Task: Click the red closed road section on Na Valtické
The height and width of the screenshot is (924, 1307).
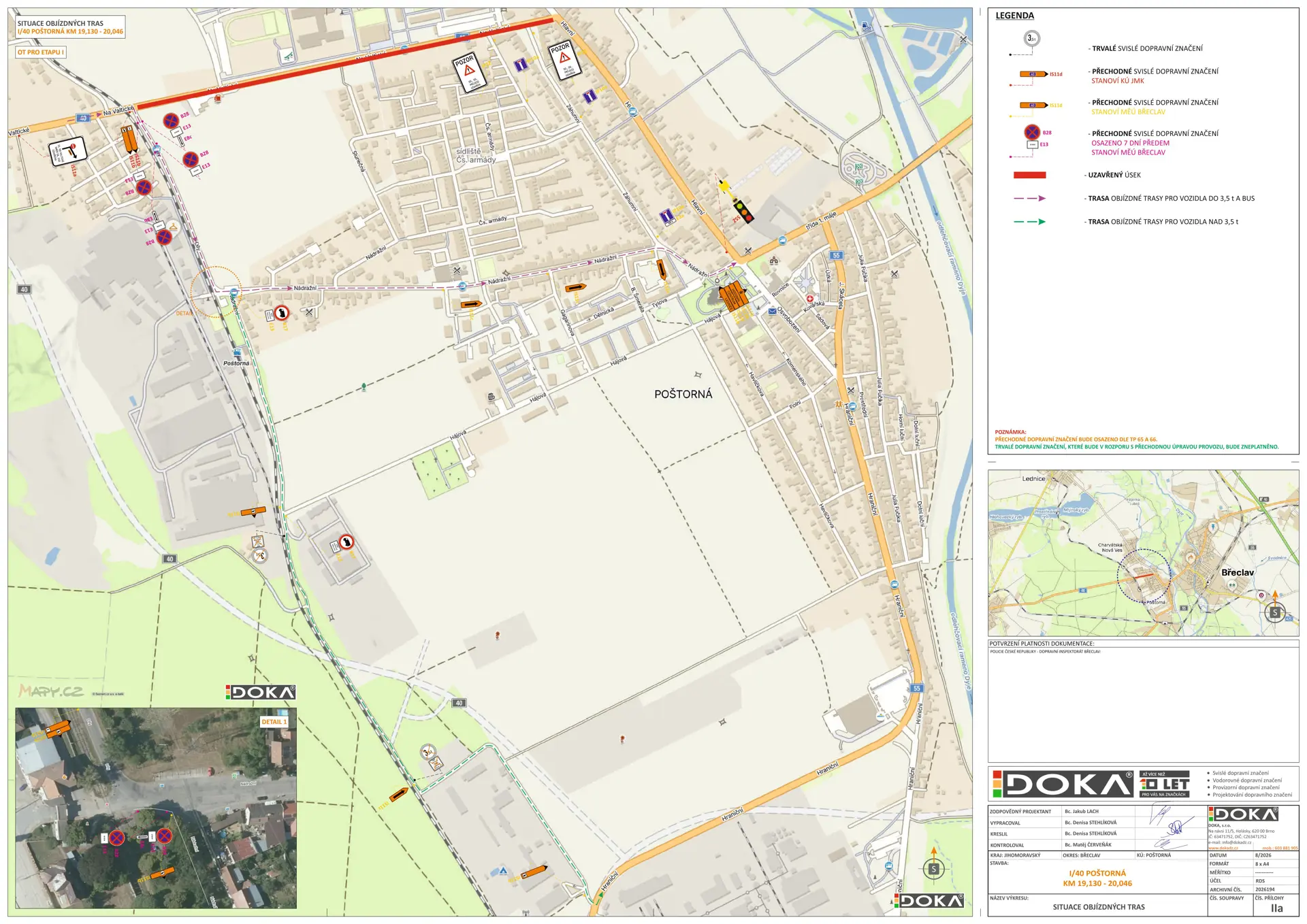Action: pos(345,64)
